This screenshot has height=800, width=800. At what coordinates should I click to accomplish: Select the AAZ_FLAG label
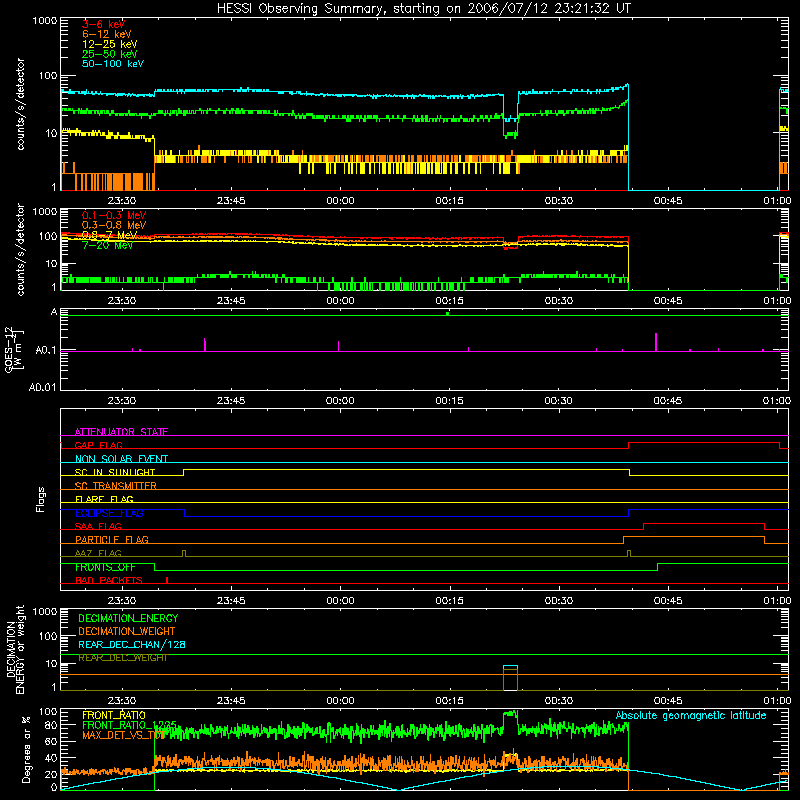[98, 554]
